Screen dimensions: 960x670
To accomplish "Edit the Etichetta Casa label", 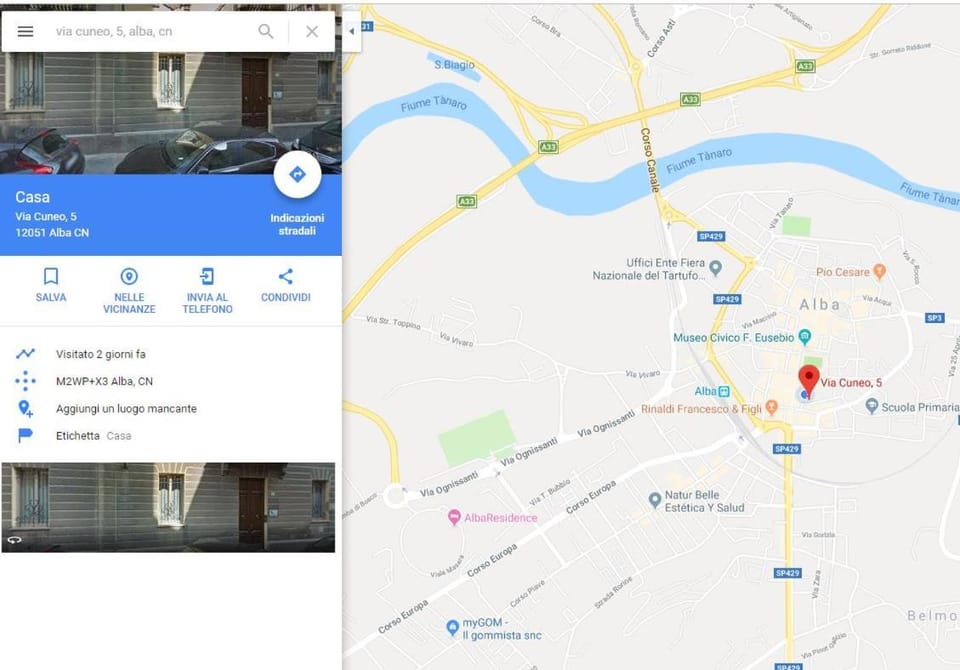I will pos(93,435).
